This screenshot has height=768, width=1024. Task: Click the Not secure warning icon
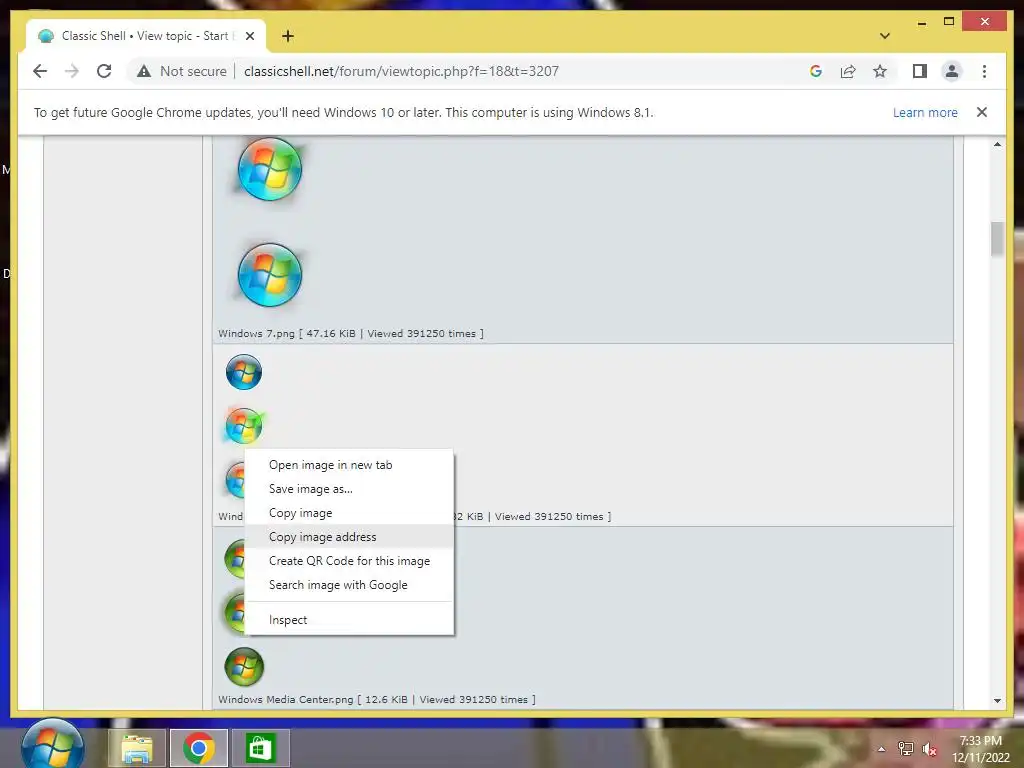tap(144, 71)
